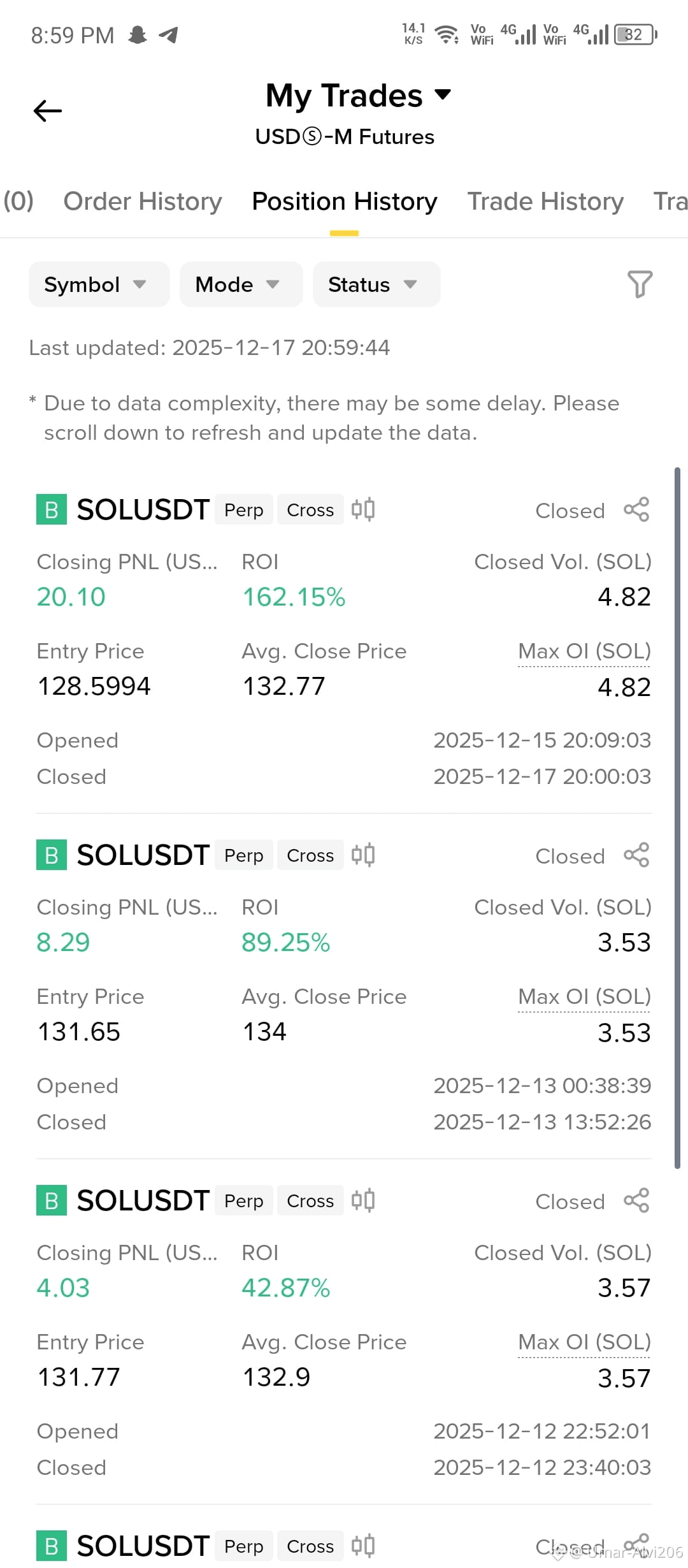The image size is (688, 1568).
Task: Open chart icon for bottom SOLUSDT position
Action: pos(363,1546)
